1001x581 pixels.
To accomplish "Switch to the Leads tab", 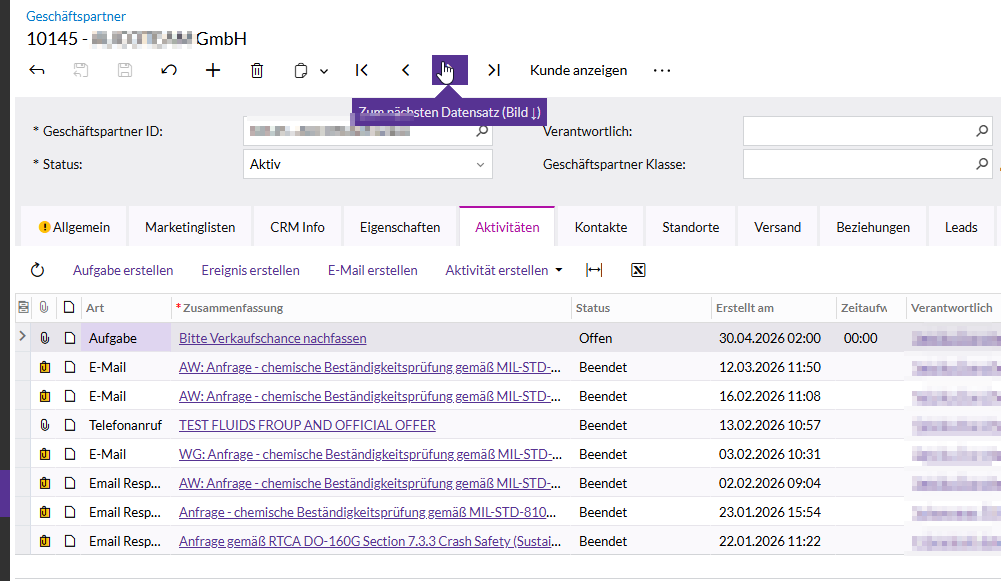I will pyautogui.click(x=961, y=227).
